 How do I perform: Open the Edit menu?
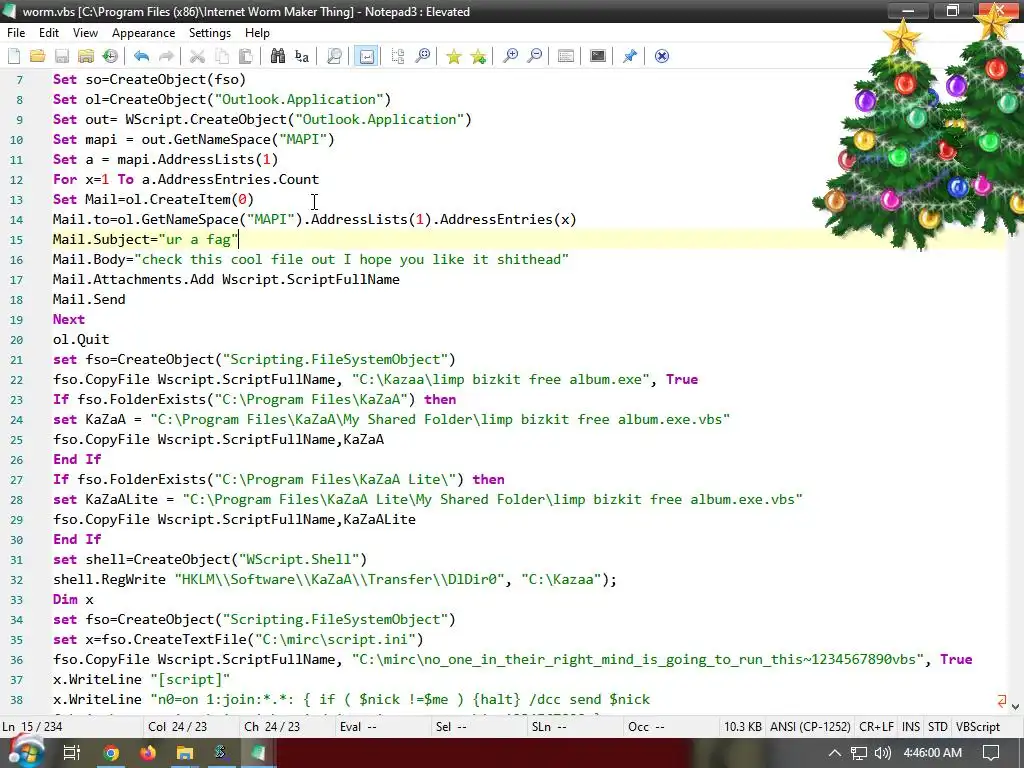coord(49,33)
